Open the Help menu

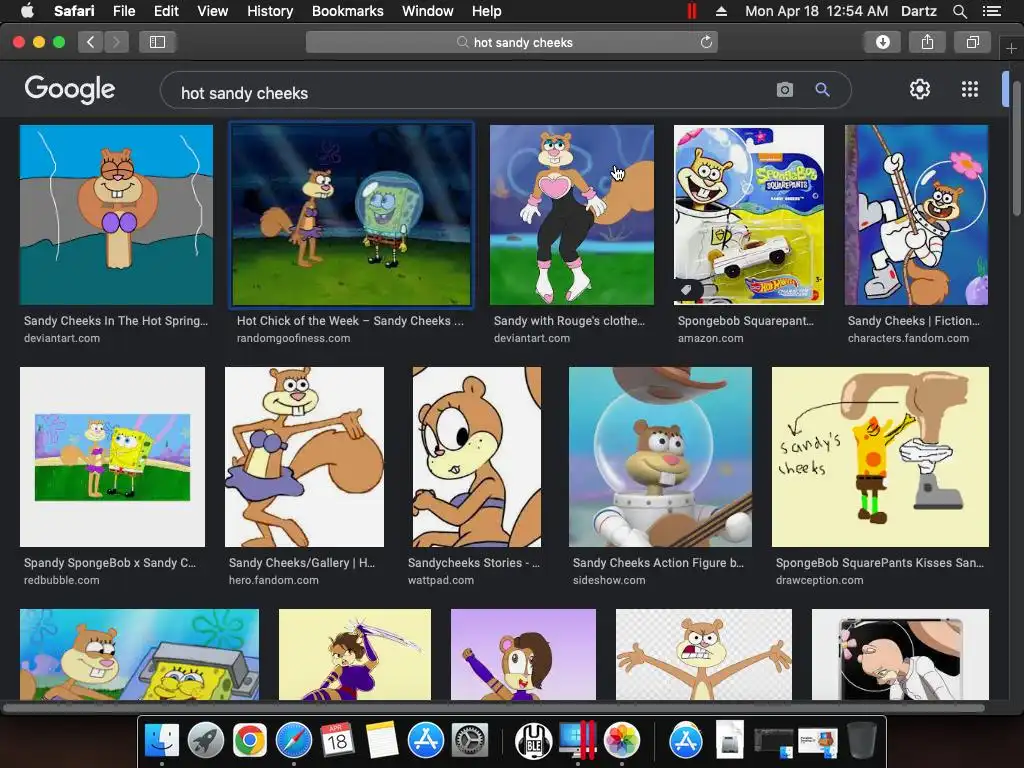coord(487,11)
